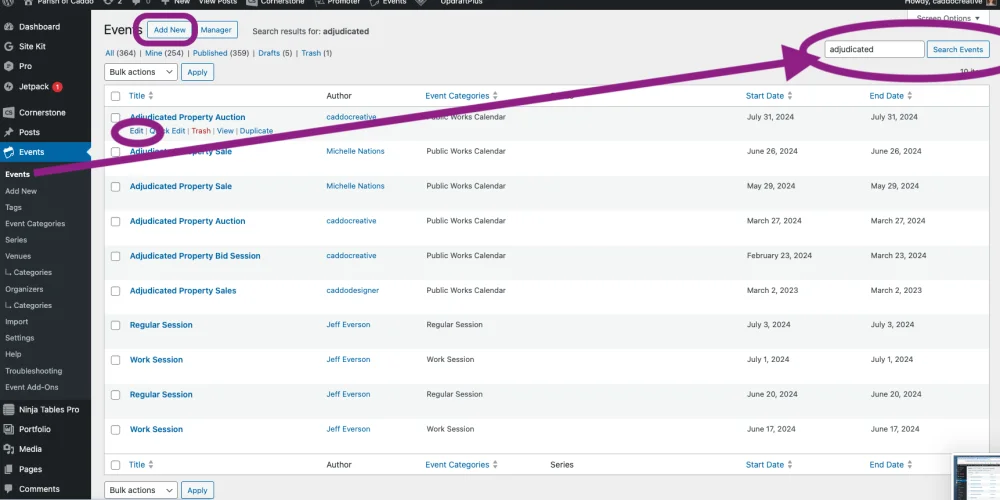Click the Posts pushpin icon
This screenshot has width=1000, height=500.
(x=9, y=132)
